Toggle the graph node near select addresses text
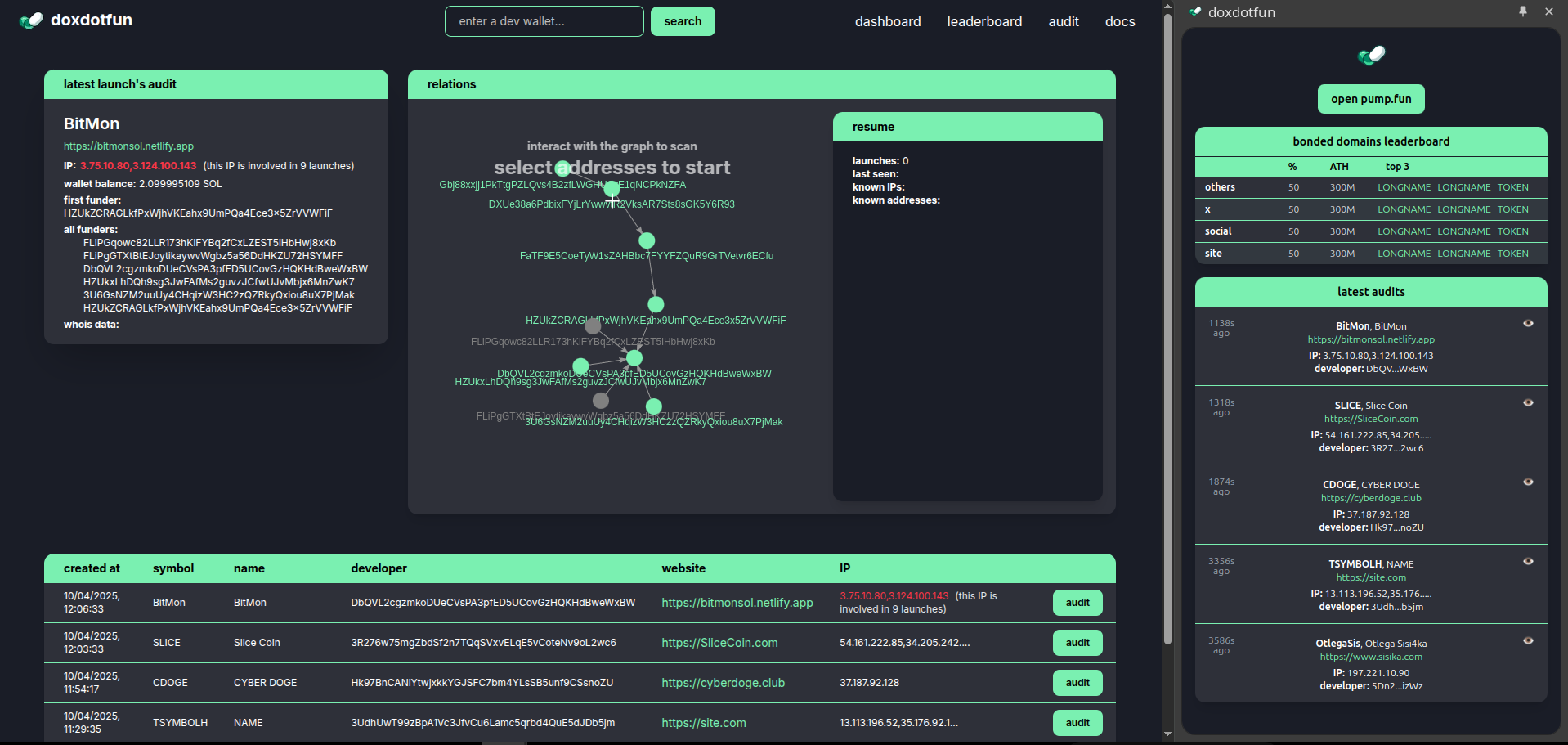Image resolution: width=1568 pixels, height=745 pixels. coord(562,168)
